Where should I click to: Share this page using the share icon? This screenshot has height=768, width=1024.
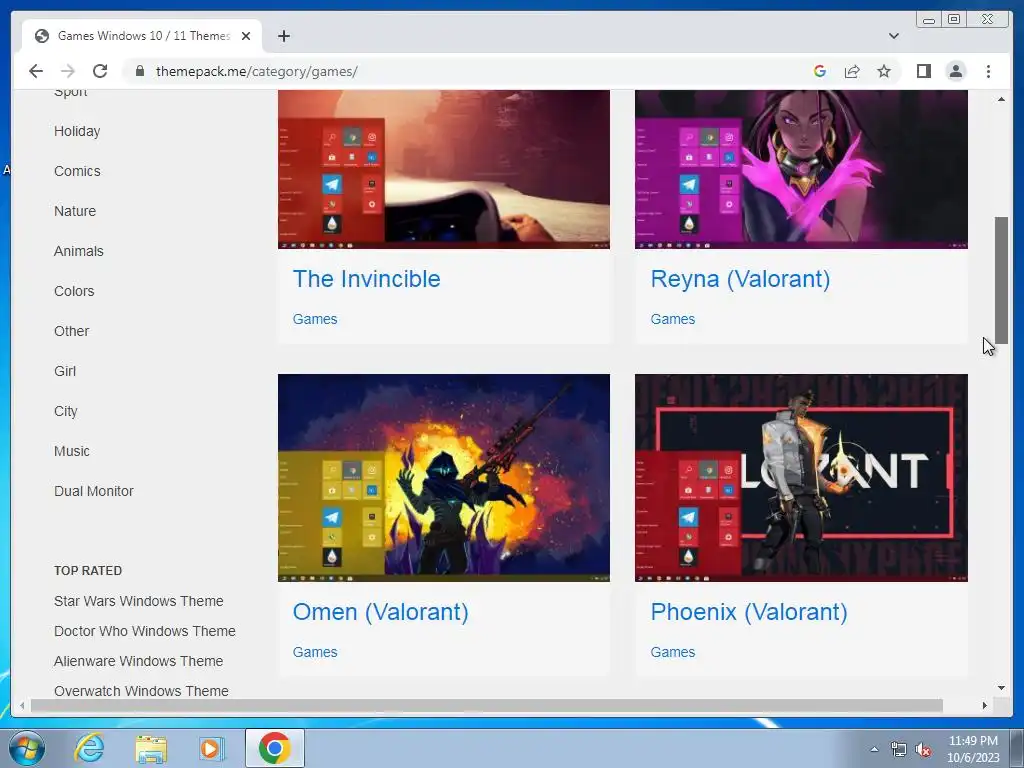(x=852, y=71)
